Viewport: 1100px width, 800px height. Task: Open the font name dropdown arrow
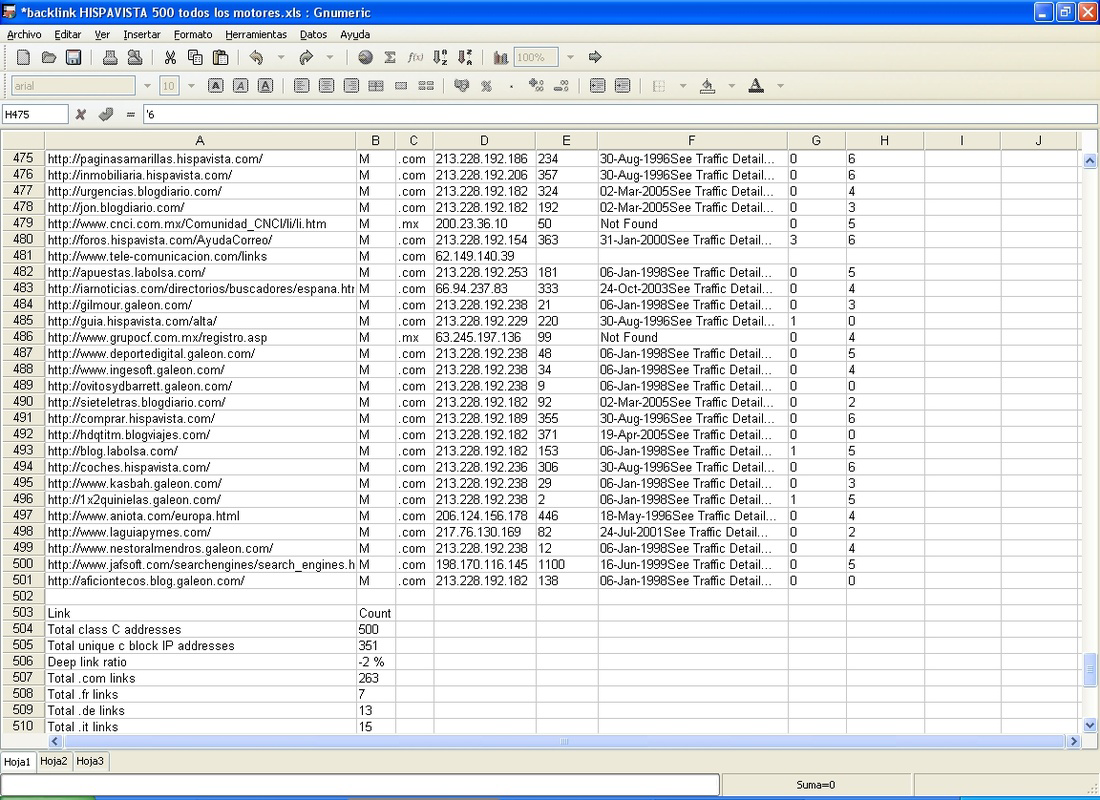pos(147,86)
